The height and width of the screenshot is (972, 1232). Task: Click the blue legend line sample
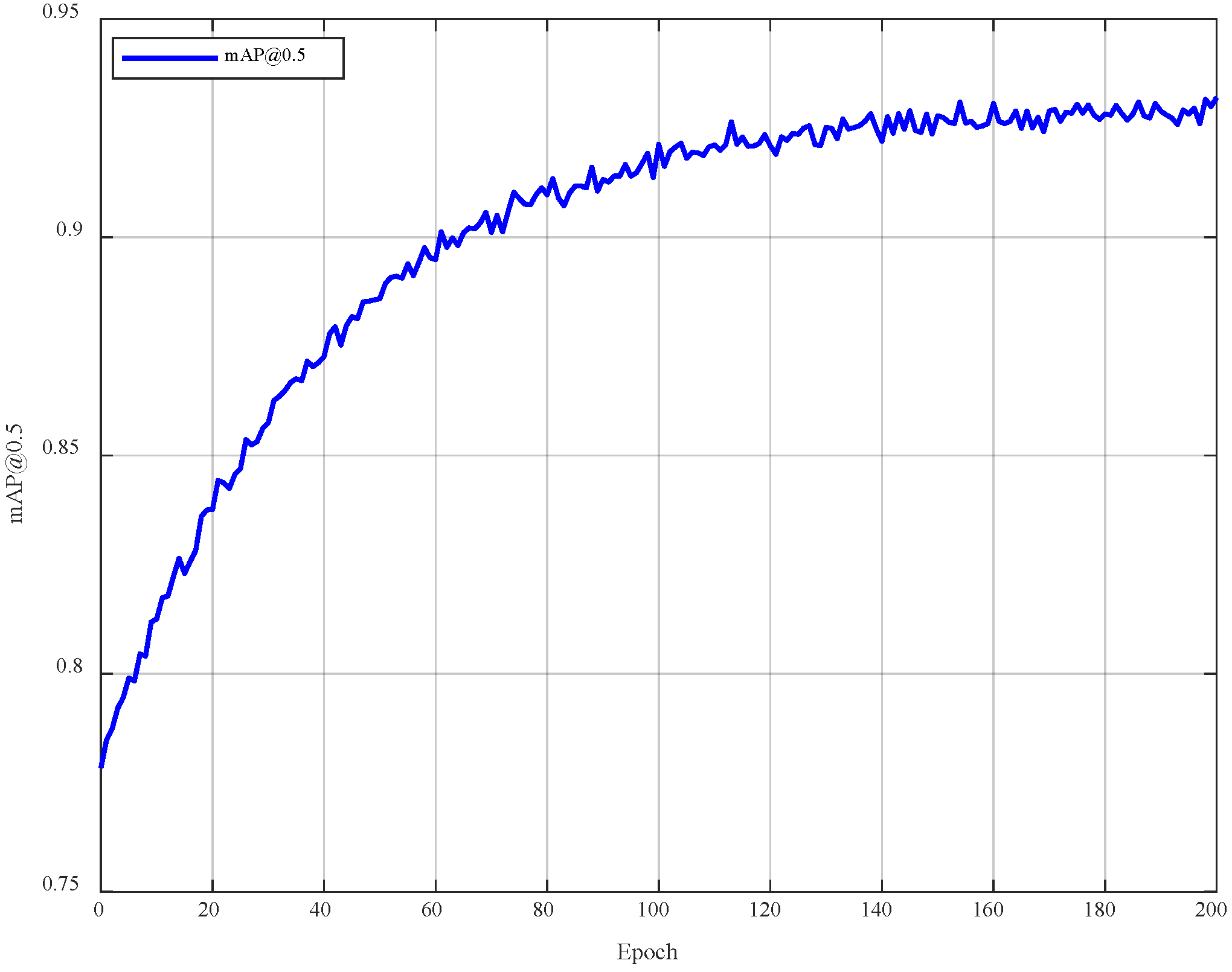point(170,58)
